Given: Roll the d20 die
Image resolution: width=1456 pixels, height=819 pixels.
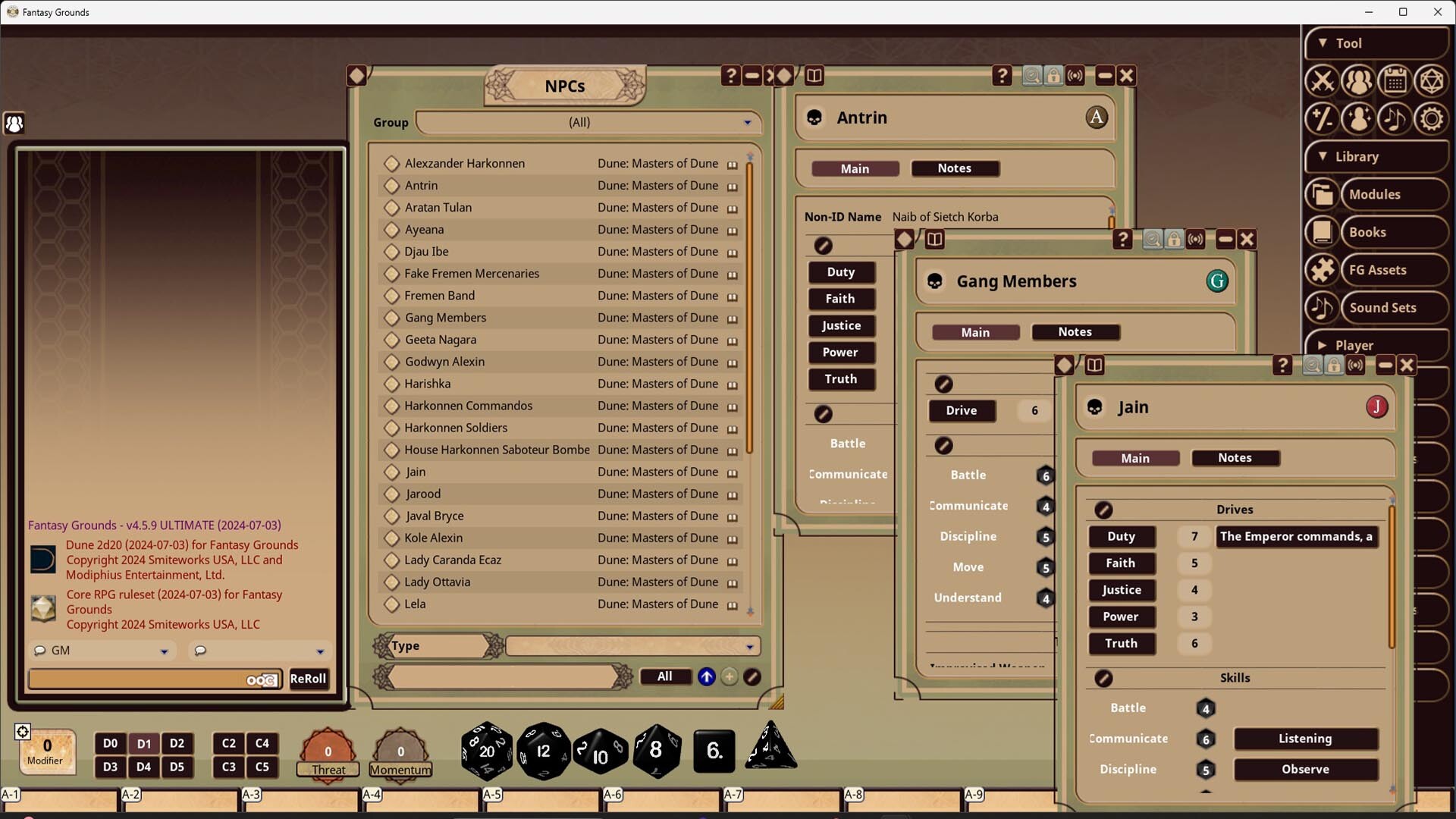Looking at the screenshot, I should tap(486, 751).
